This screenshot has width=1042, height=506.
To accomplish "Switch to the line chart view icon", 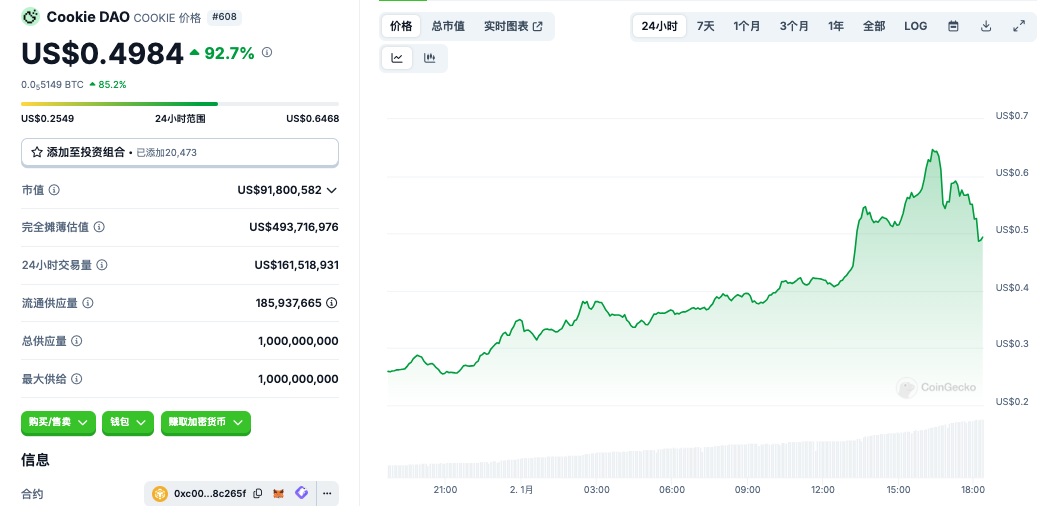I will [x=397, y=58].
